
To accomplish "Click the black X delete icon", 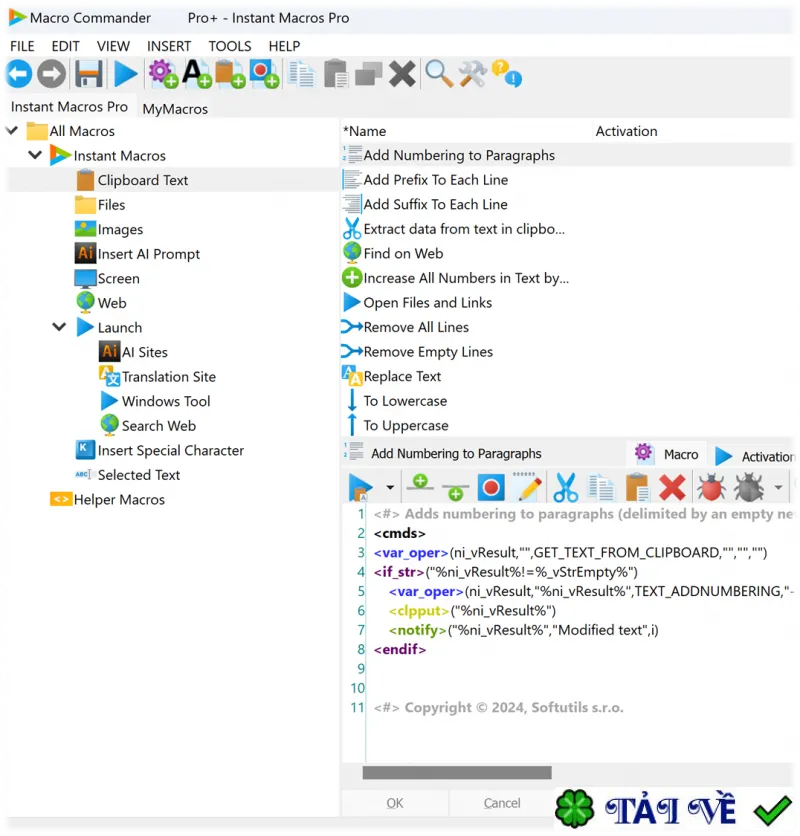I will [402, 74].
